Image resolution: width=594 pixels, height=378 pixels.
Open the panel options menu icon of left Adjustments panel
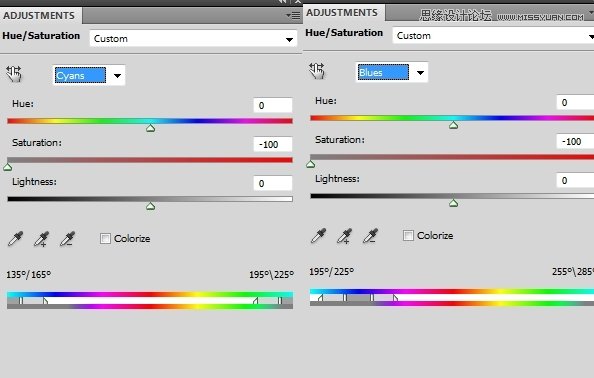pos(293,16)
